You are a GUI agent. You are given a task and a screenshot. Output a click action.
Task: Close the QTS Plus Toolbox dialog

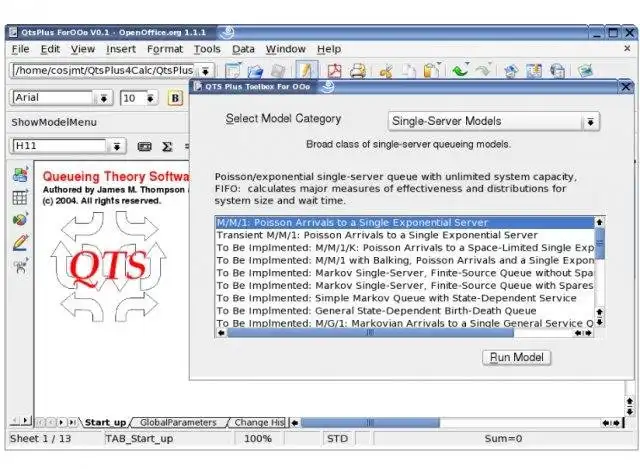[x=625, y=87]
